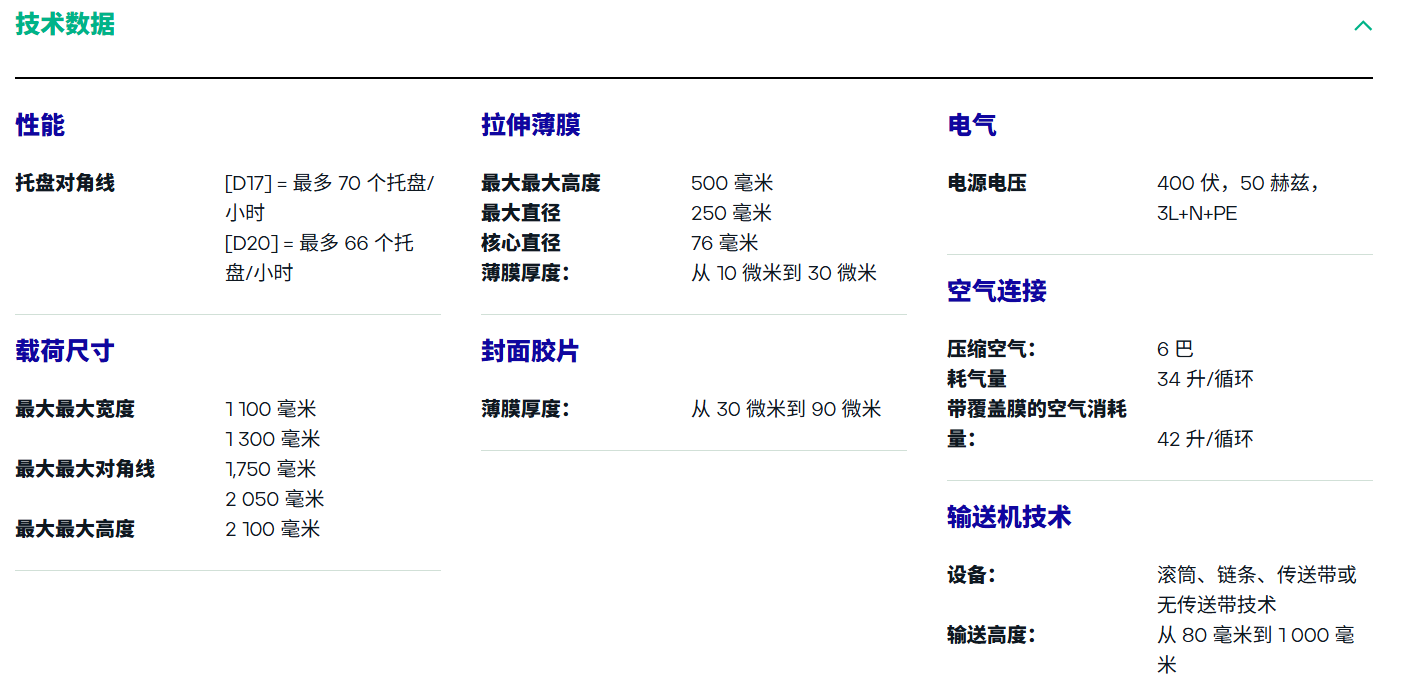Select the 托盘对角线 label
Screen dimensions: 1428x700
point(65,183)
